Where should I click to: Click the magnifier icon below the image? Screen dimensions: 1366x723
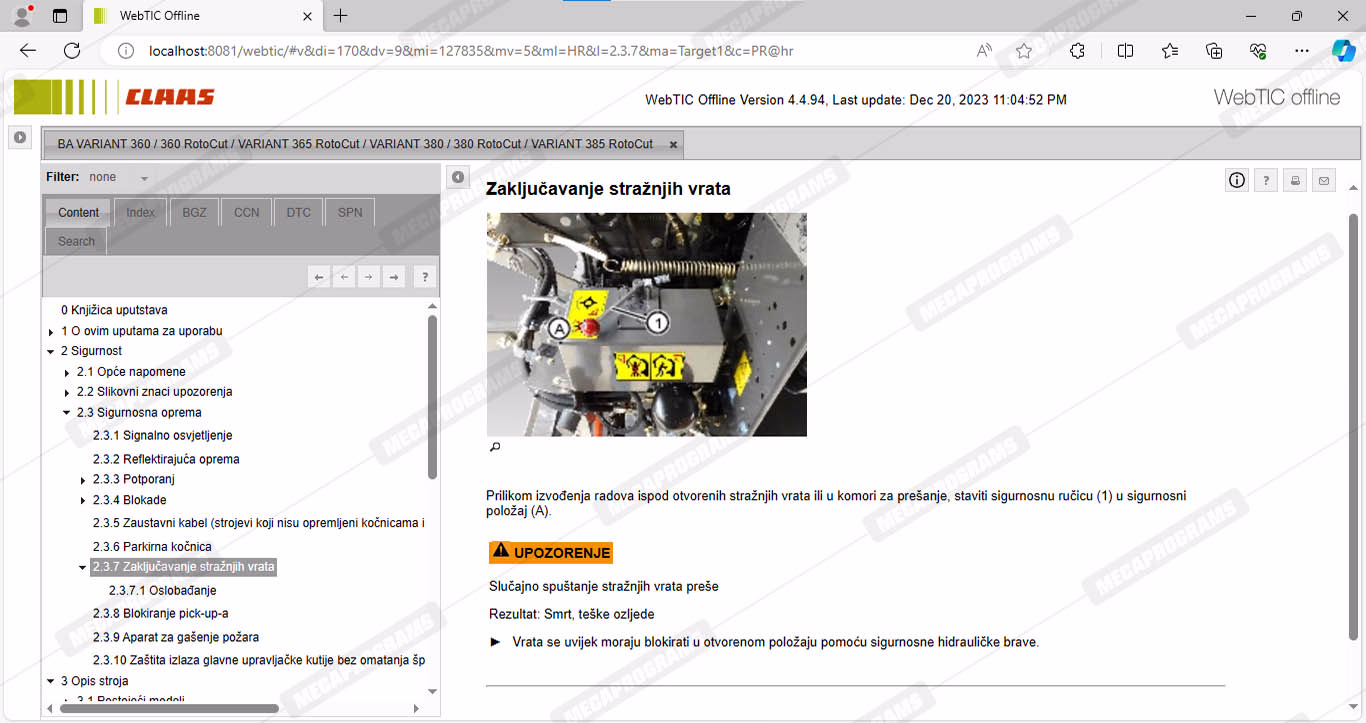click(x=494, y=447)
